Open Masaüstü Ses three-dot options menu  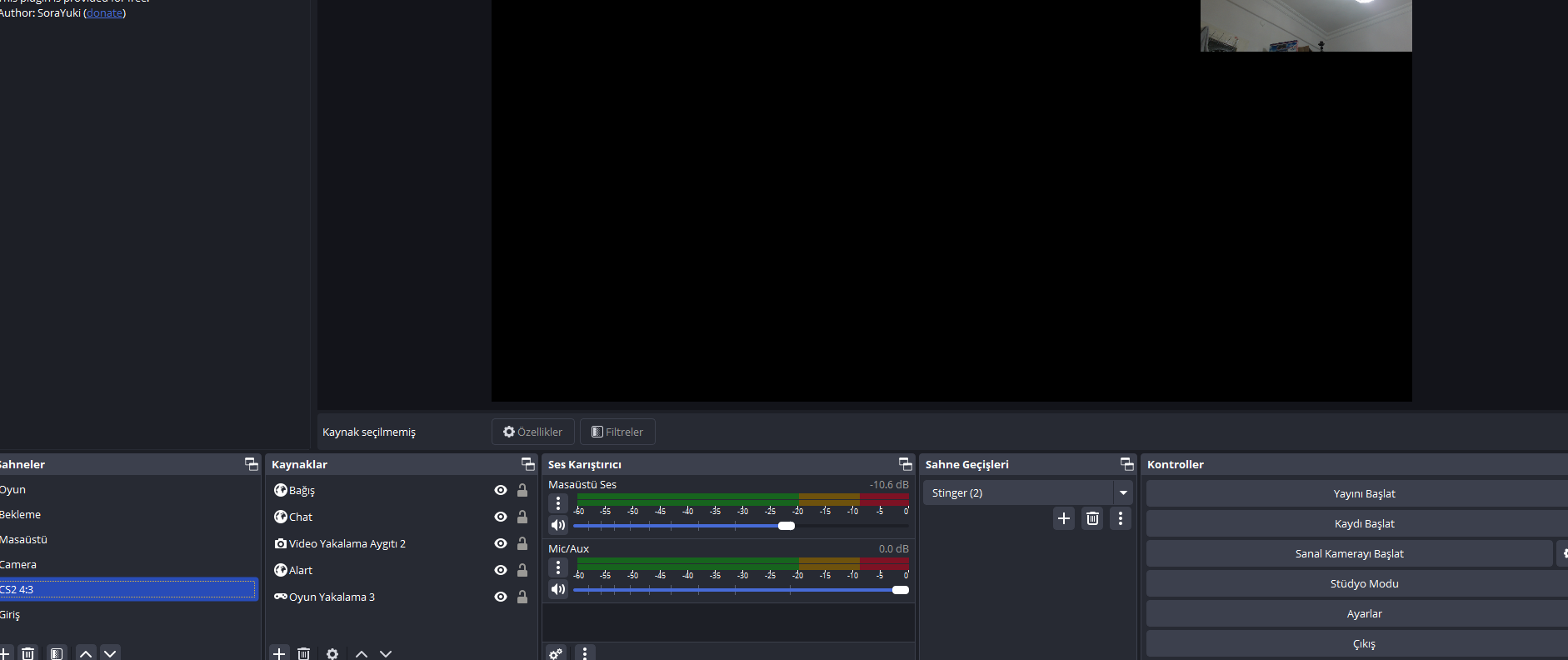tap(558, 503)
